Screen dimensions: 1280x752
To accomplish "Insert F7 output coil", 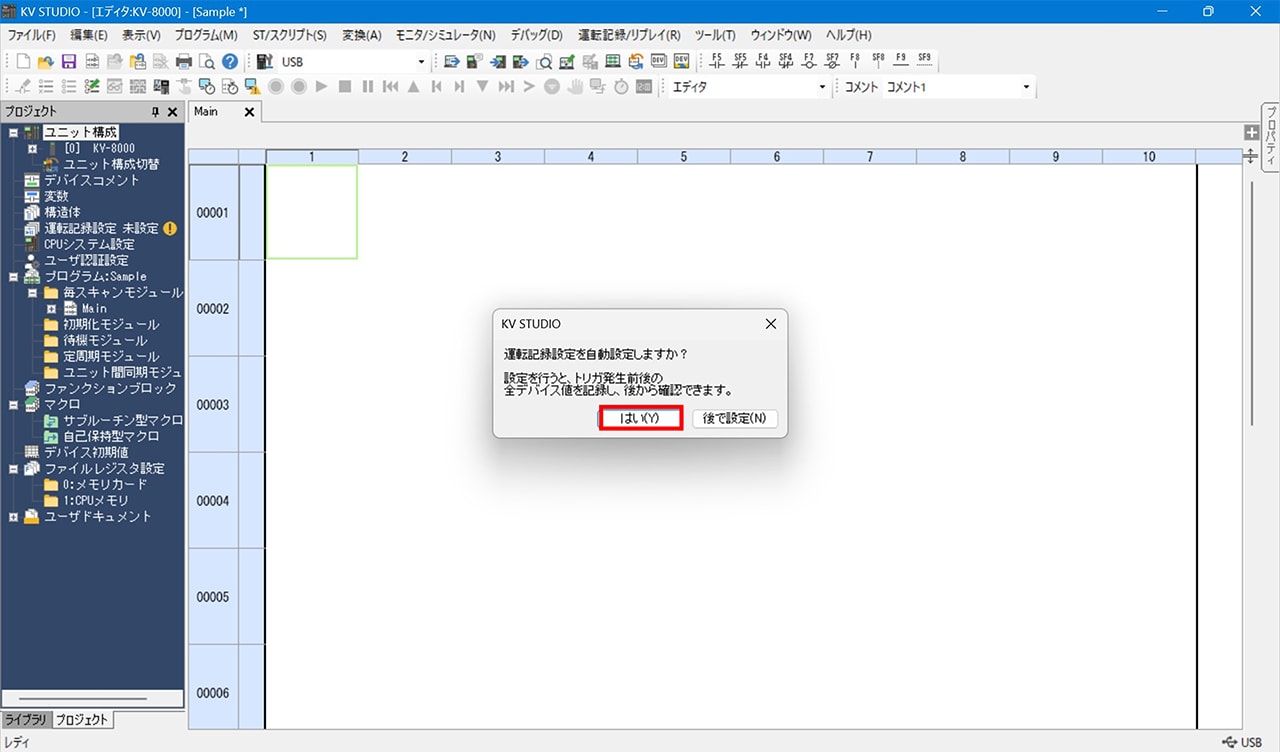I will pyautogui.click(x=808, y=61).
